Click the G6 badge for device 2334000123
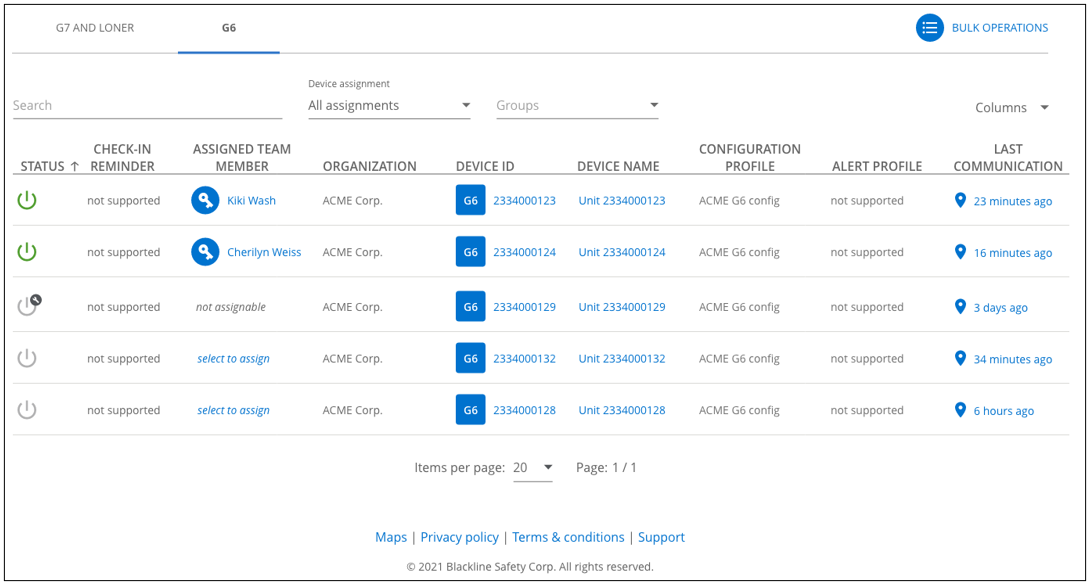 coord(470,199)
